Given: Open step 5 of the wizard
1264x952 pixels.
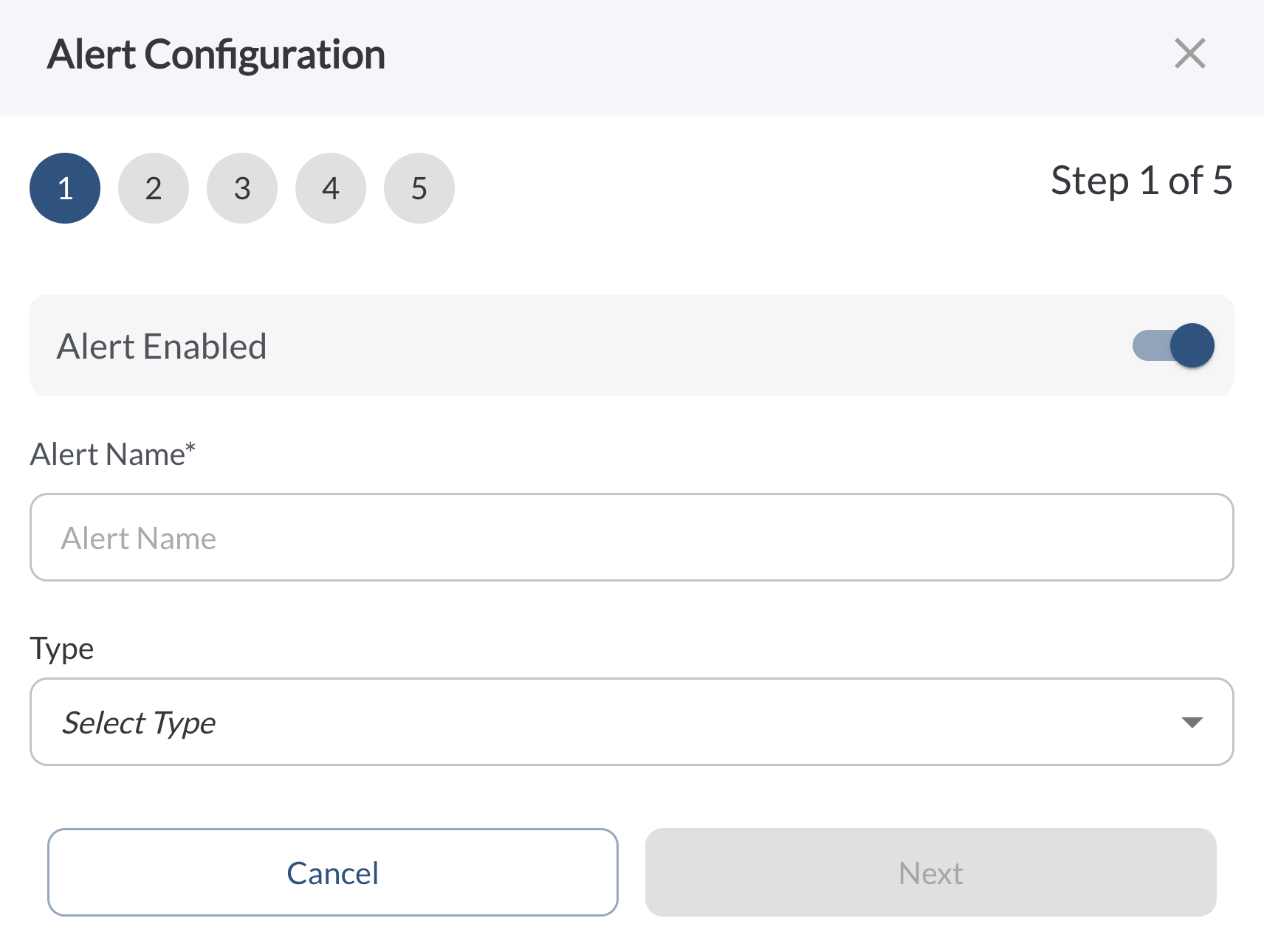Looking at the screenshot, I should [x=419, y=188].
